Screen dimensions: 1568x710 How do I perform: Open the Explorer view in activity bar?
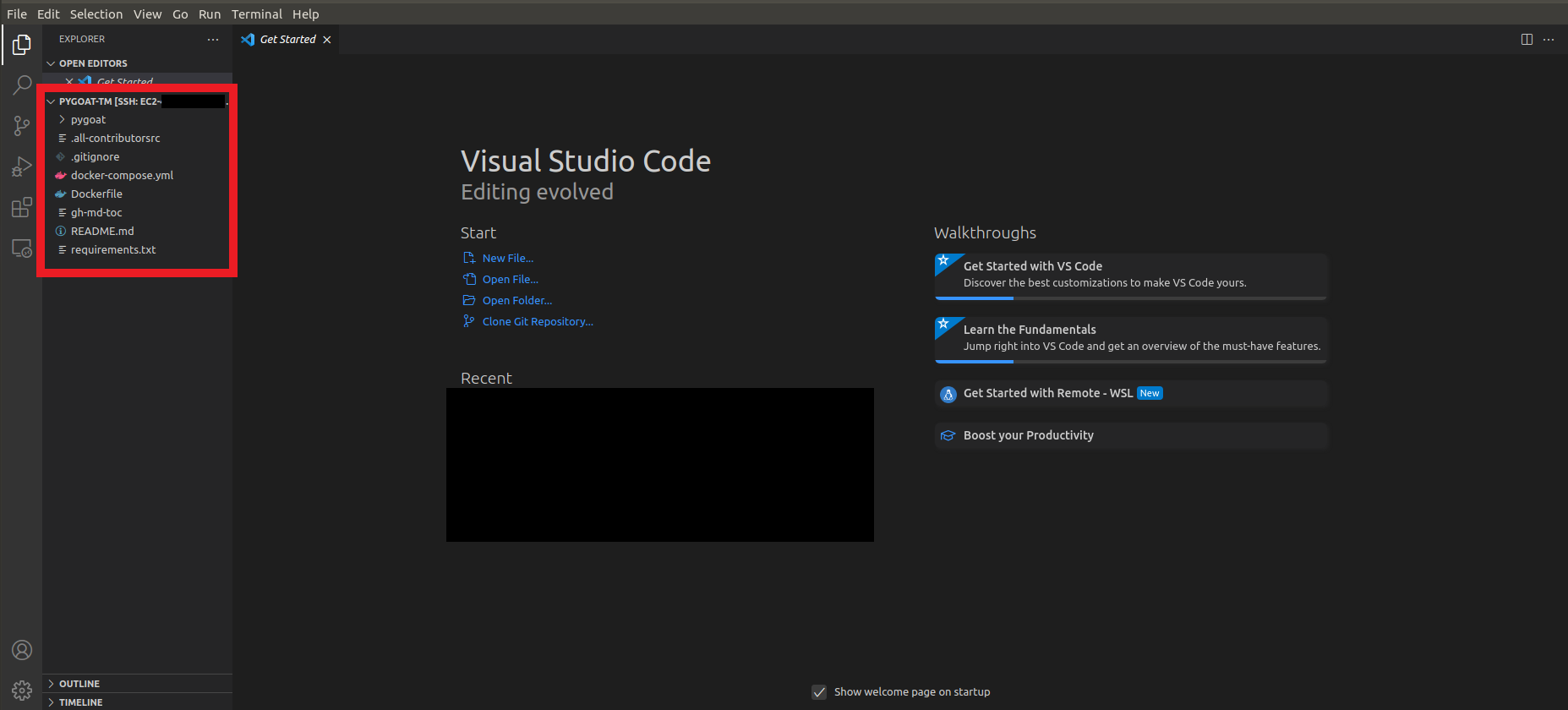[x=22, y=44]
